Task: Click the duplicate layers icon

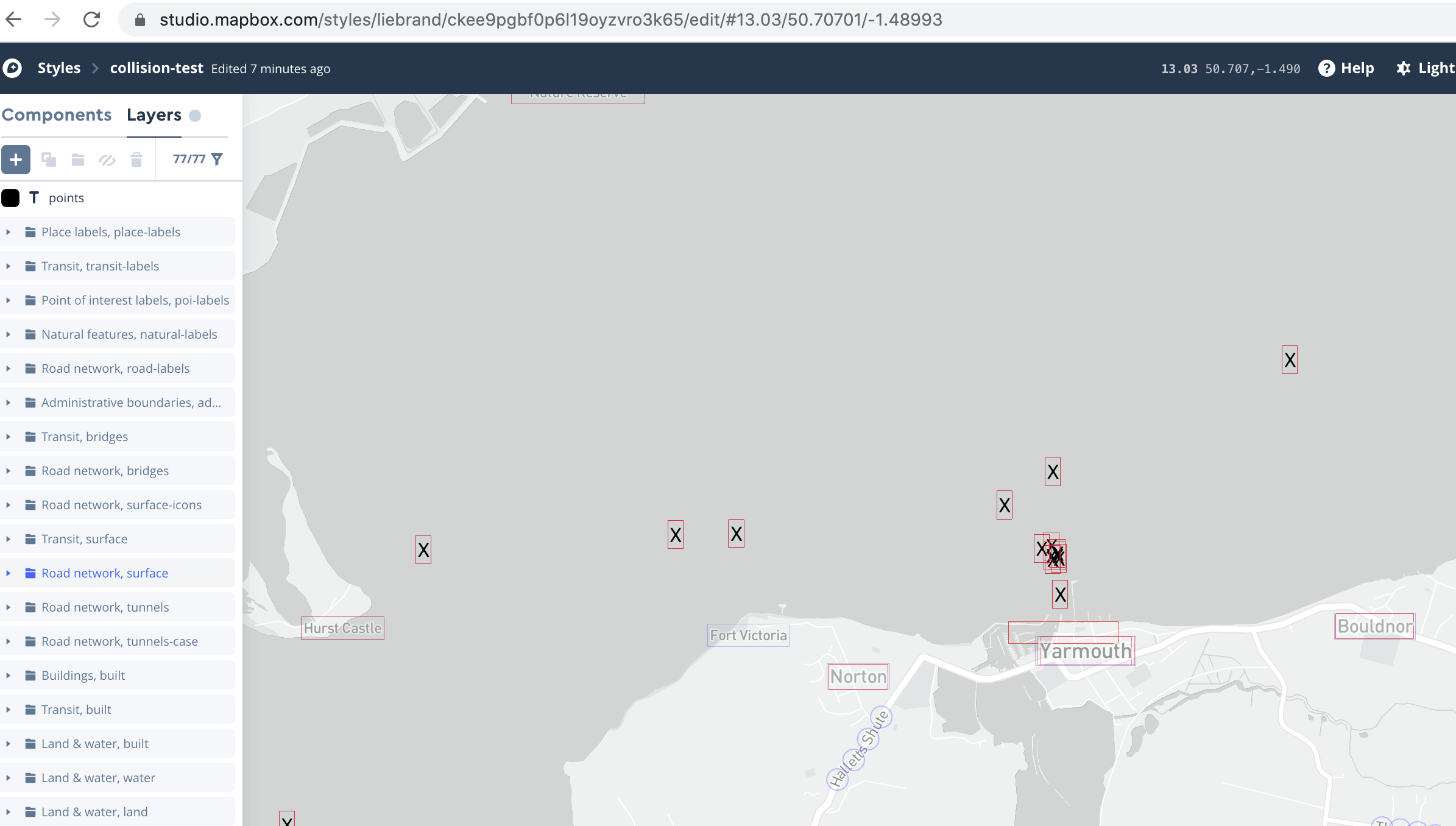Action: pyautogui.click(x=49, y=160)
